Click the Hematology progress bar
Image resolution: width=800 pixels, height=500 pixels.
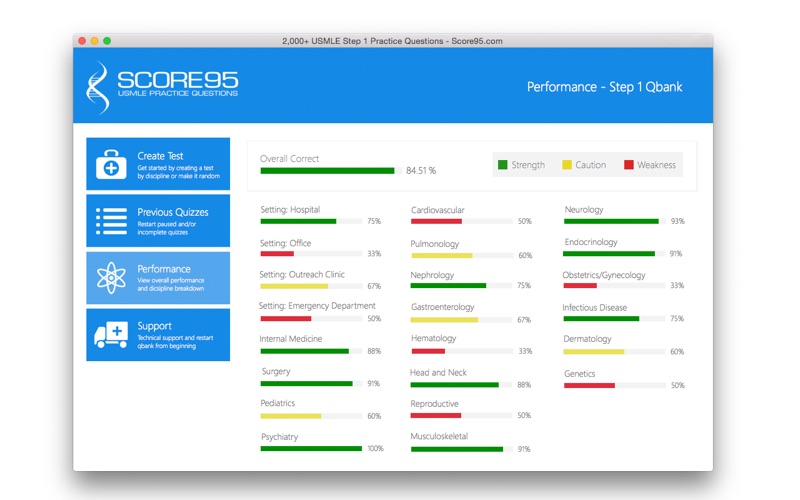(462, 351)
